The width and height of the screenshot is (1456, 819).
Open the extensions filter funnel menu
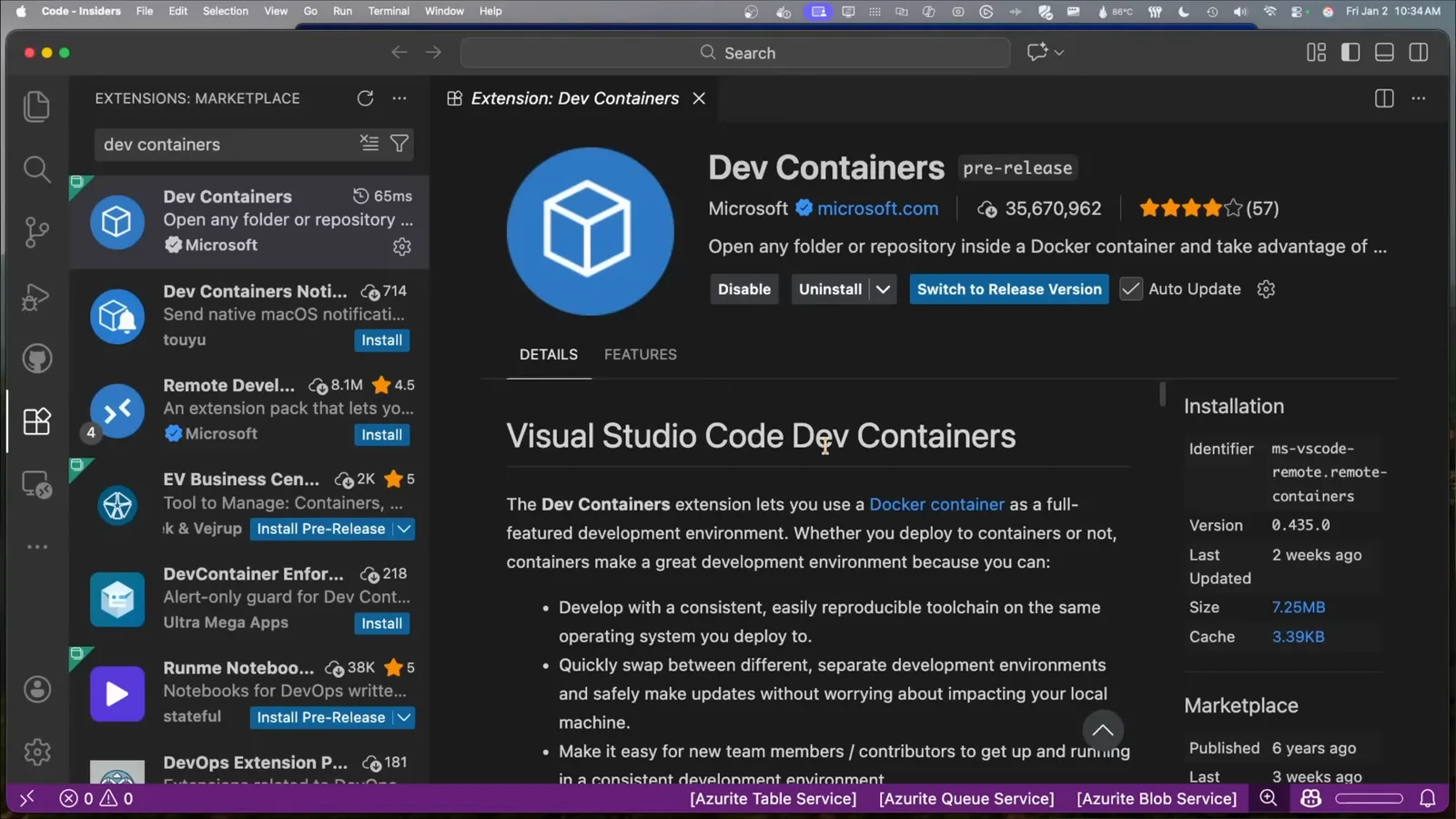(399, 144)
